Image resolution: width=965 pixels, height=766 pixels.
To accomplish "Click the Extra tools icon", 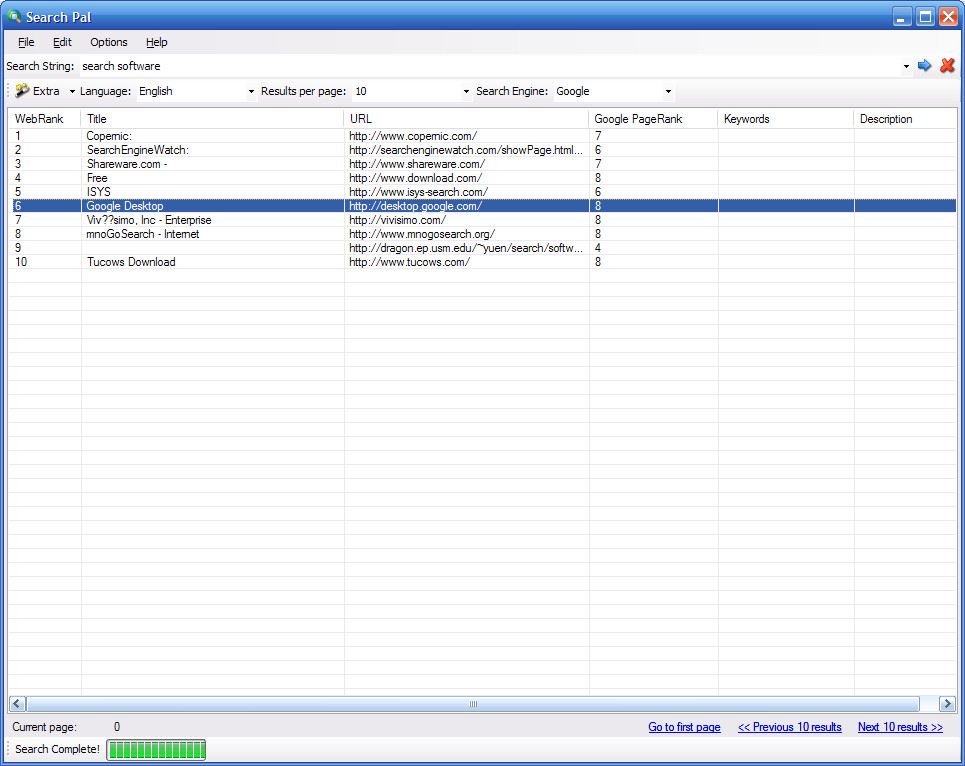I will pos(22,90).
